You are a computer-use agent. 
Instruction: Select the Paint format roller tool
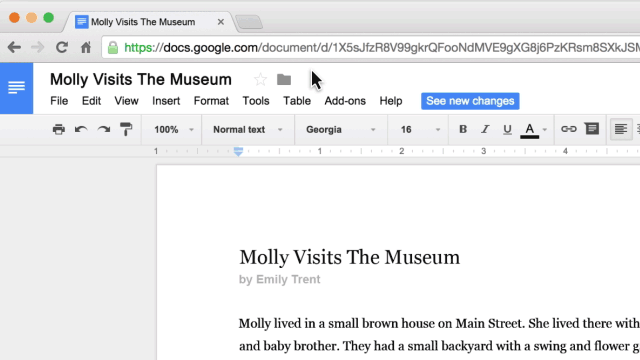coord(126,129)
